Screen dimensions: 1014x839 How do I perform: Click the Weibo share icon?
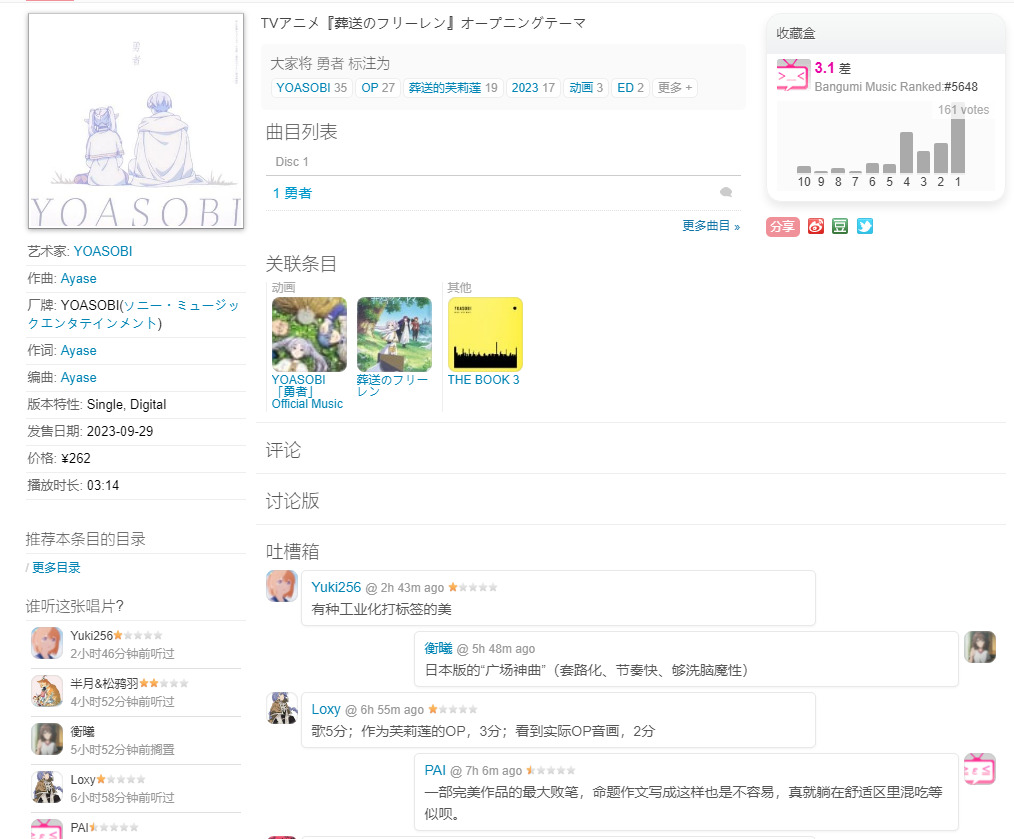click(815, 226)
